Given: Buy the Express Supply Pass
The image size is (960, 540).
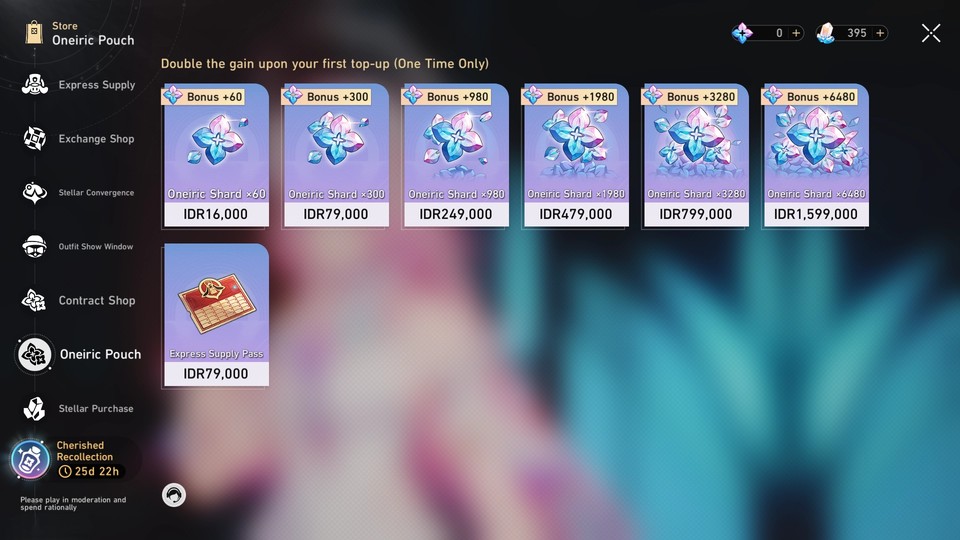Looking at the screenshot, I should [216, 315].
